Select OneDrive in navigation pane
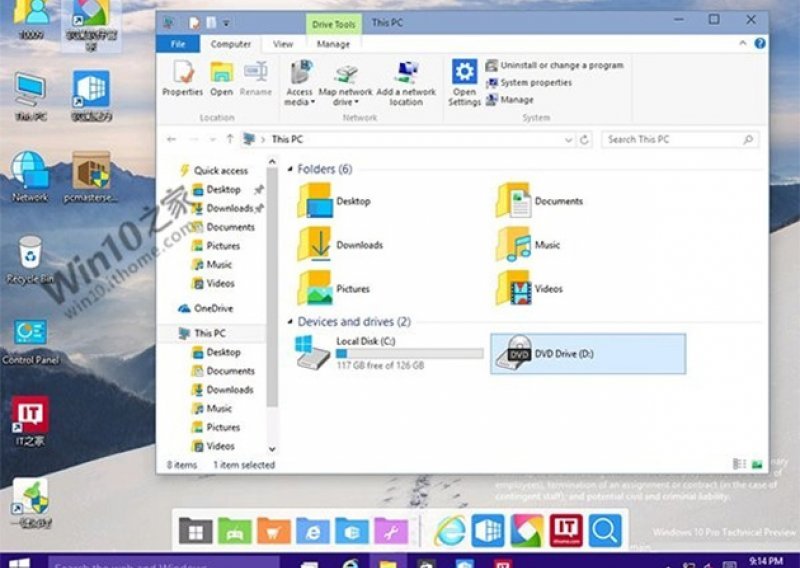The image size is (800, 568). click(x=206, y=308)
